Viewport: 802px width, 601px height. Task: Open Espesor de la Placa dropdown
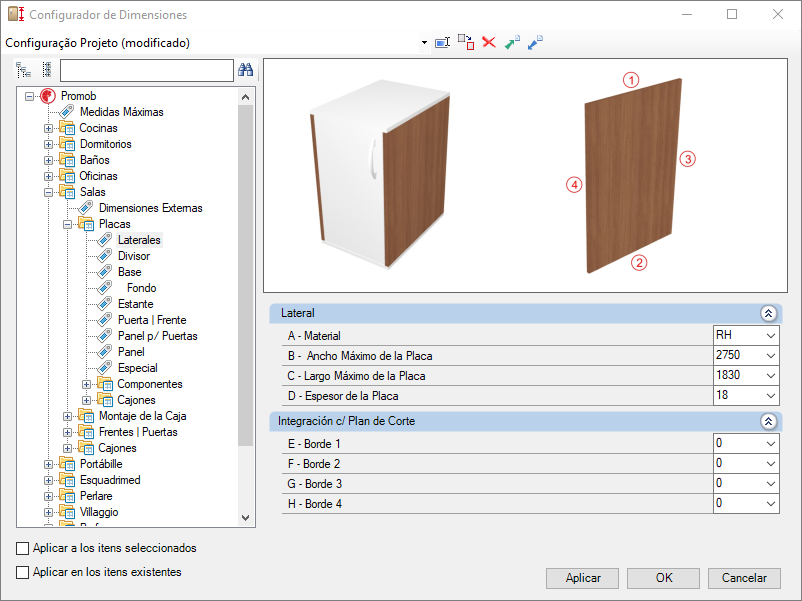(x=771, y=395)
